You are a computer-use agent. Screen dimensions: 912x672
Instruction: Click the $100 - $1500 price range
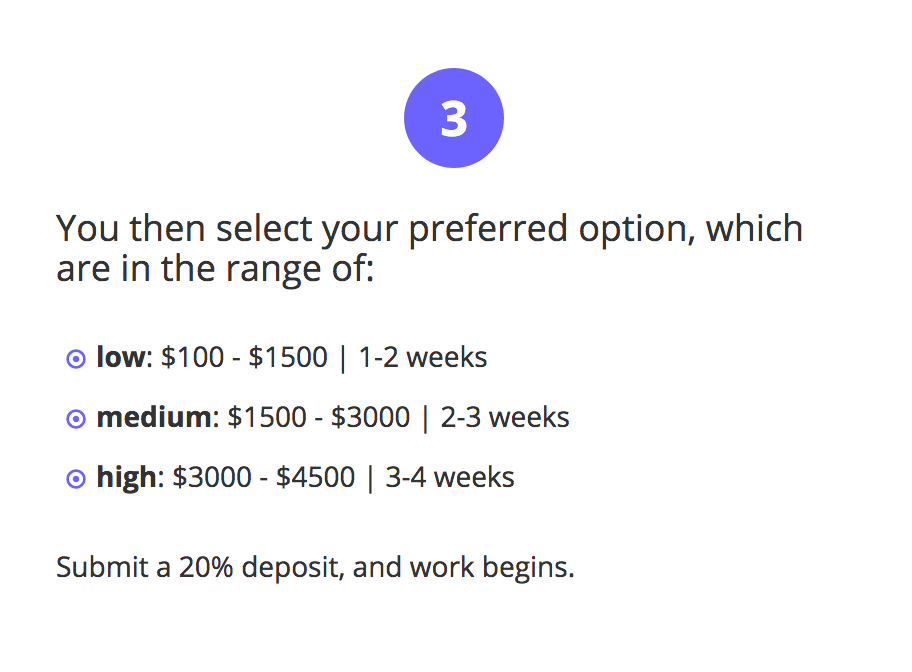point(244,357)
